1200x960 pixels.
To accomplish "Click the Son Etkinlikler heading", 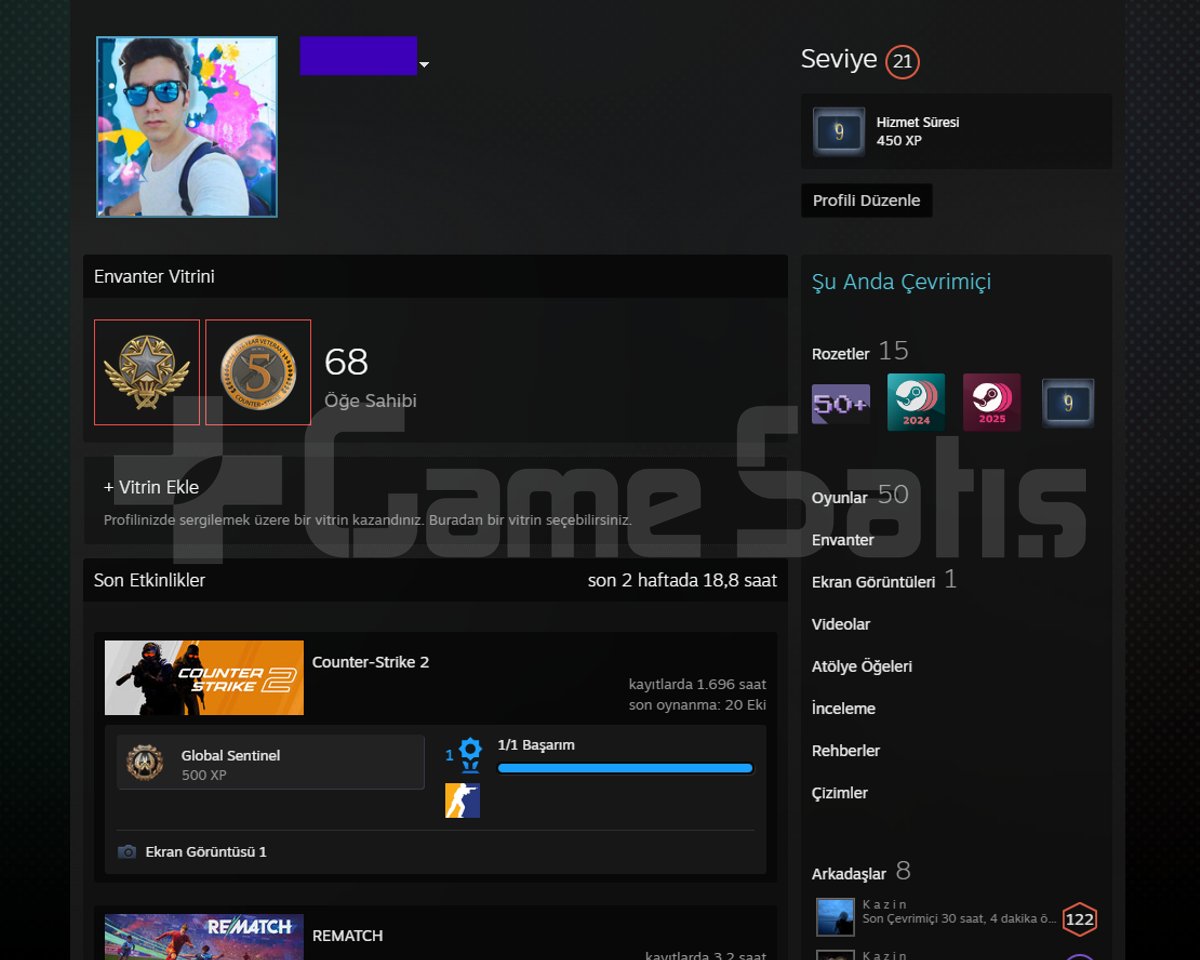I will point(149,580).
